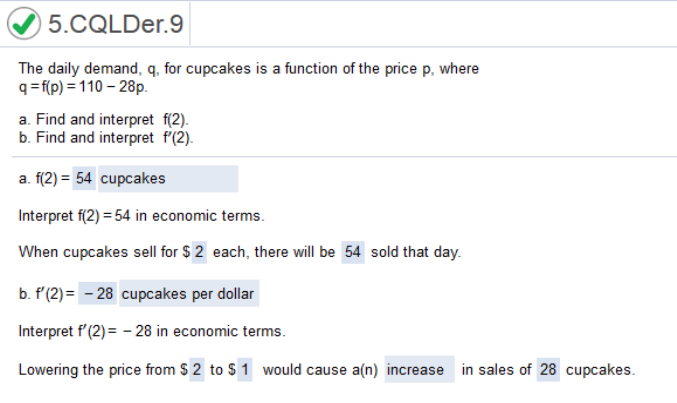Click the 'b. Find and interpret f′(2).' instruction
677x403 pixels.
106,138
